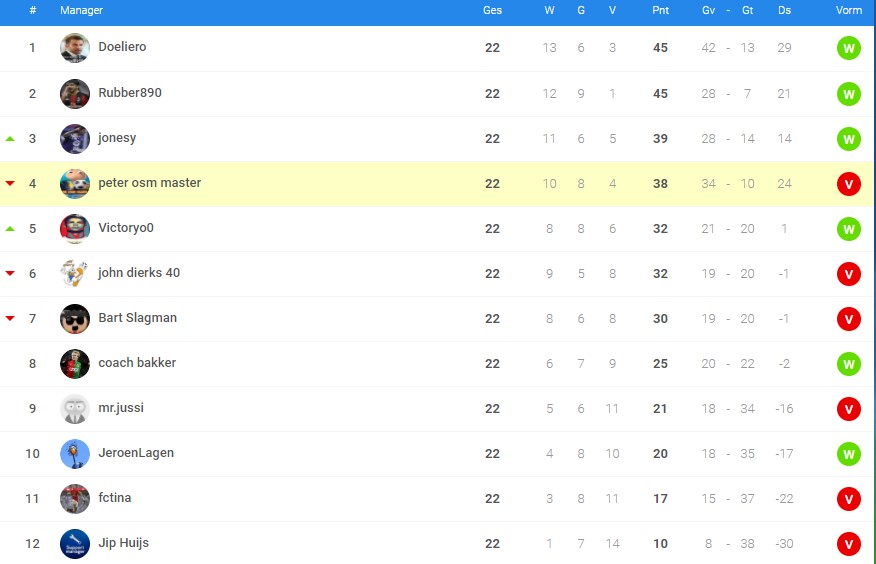This screenshot has width=876, height=564.
Task: Click the Manager column header
Action: 82,10
